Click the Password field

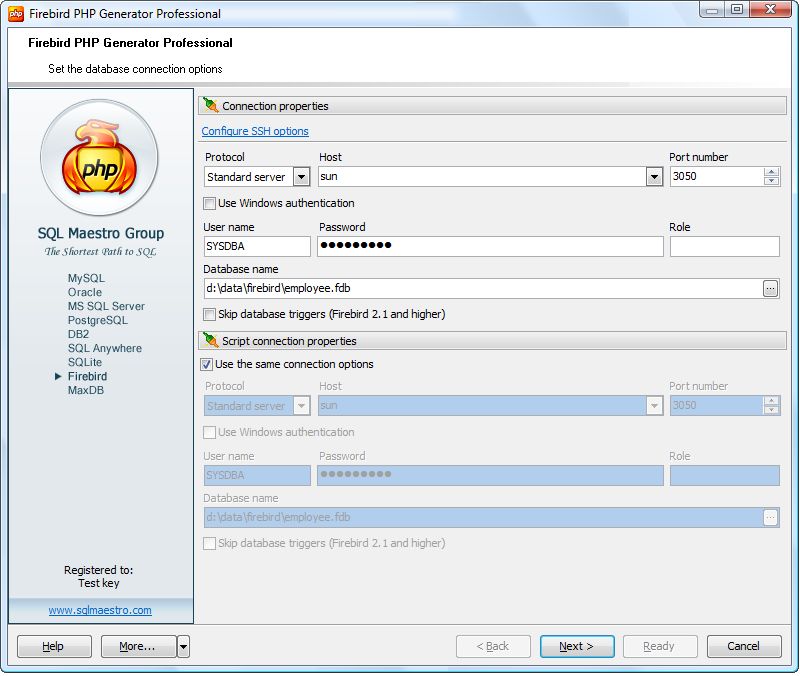coord(490,246)
